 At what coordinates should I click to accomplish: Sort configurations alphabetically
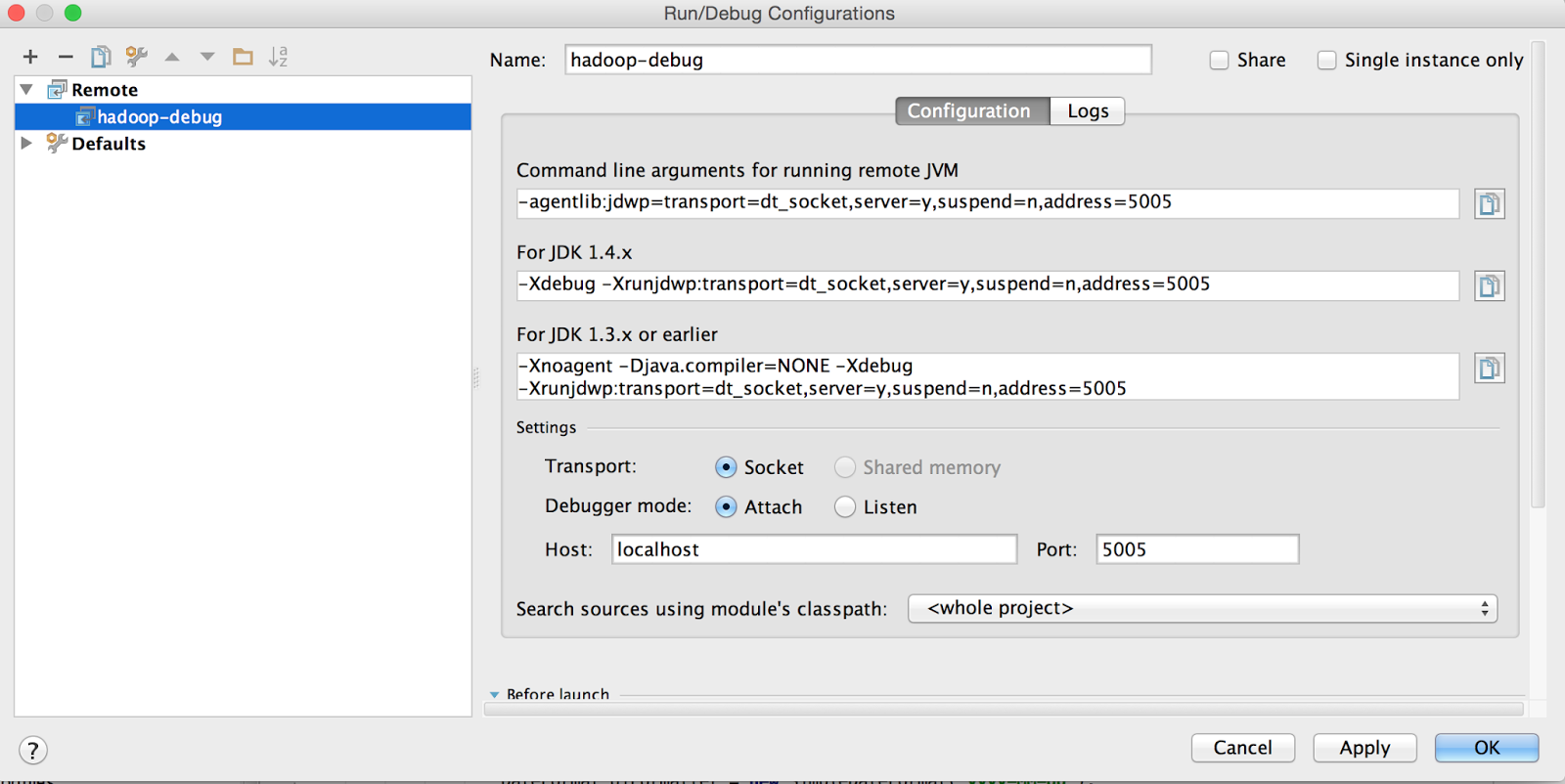coord(279,57)
